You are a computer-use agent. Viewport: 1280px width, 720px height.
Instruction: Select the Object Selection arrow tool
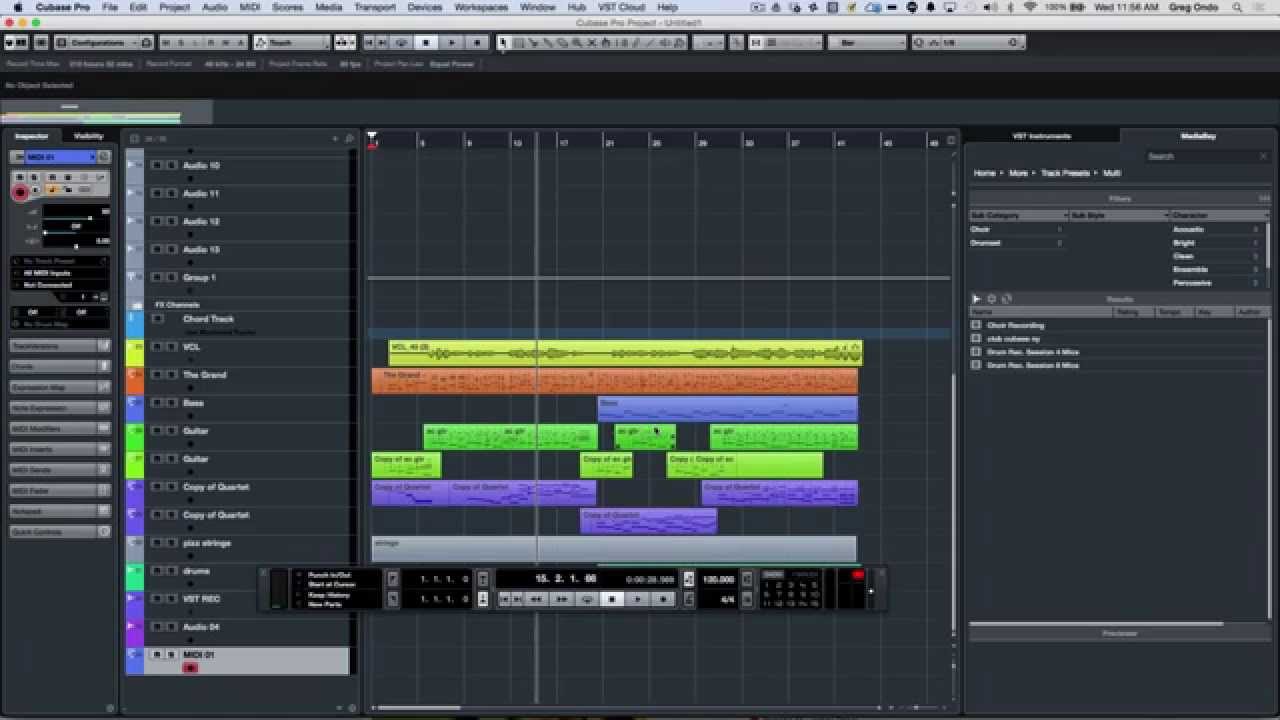point(504,43)
